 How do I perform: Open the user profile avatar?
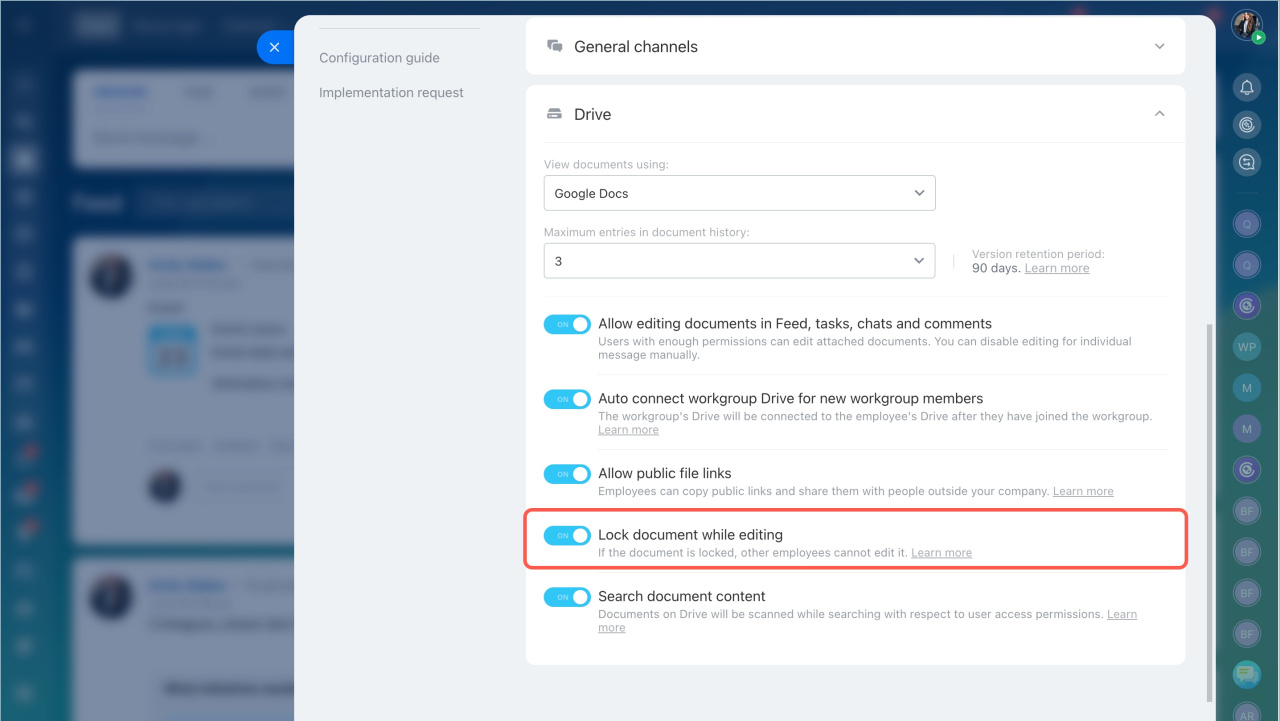tap(1246, 25)
